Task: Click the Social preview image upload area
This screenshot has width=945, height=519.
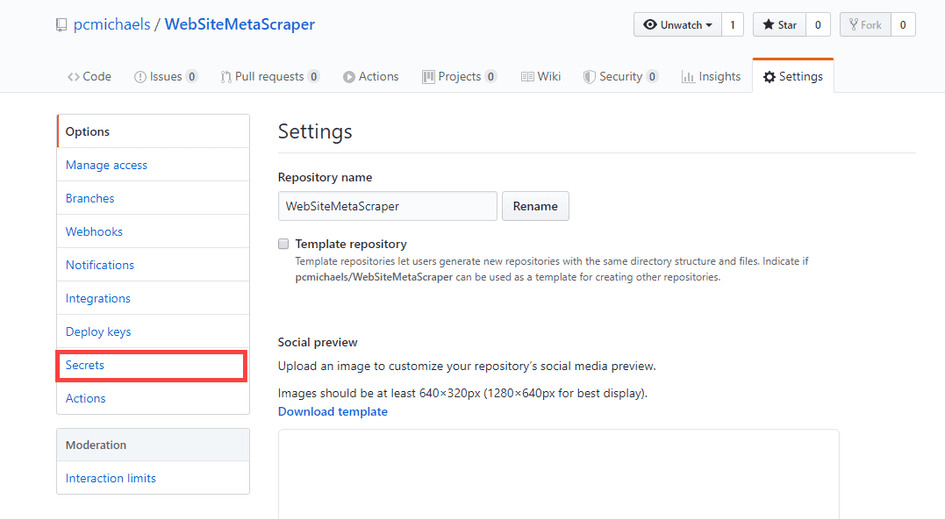Action: point(559,474)
